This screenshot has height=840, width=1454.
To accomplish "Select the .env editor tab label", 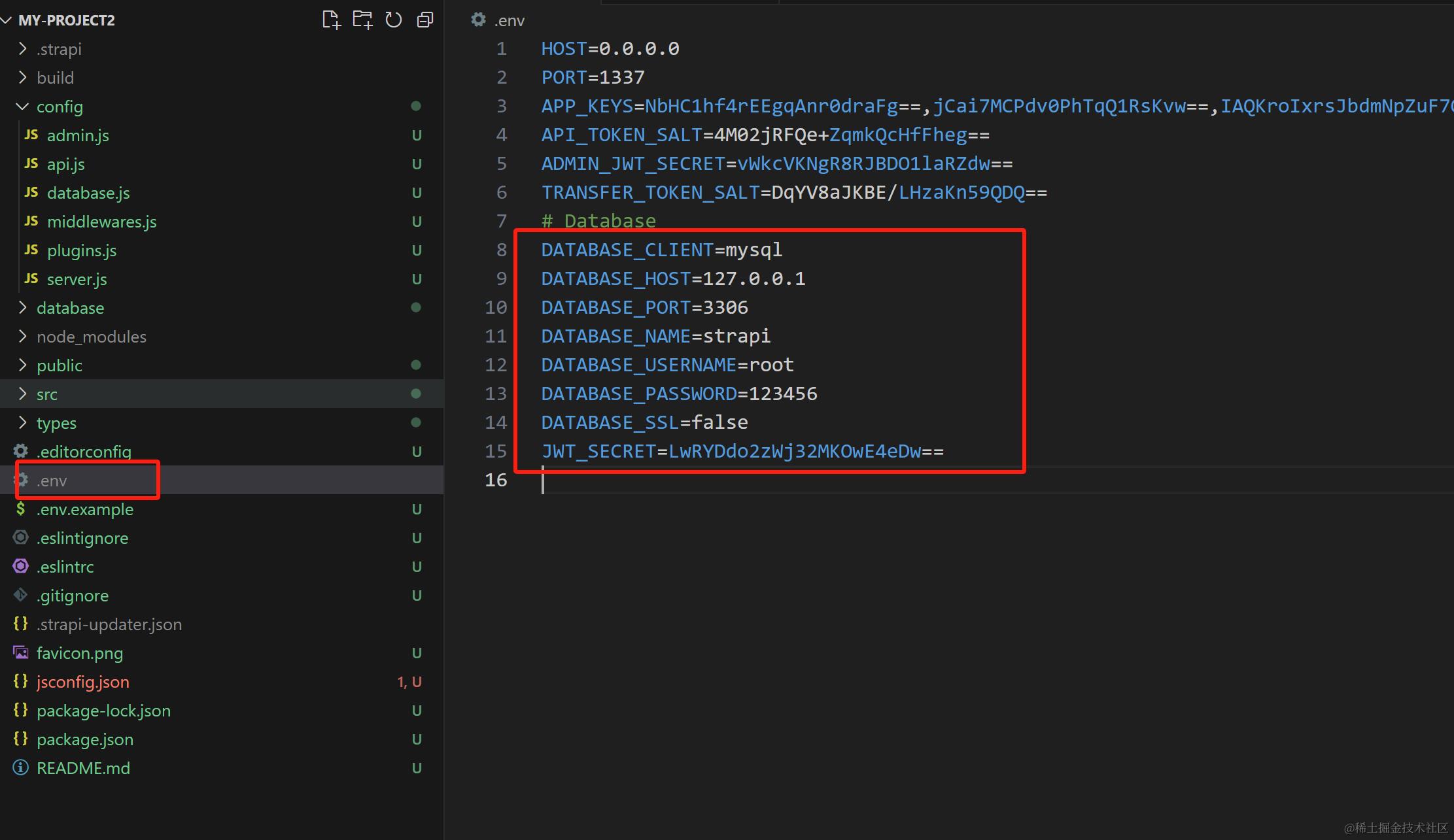I will click(x=509, y=20).
